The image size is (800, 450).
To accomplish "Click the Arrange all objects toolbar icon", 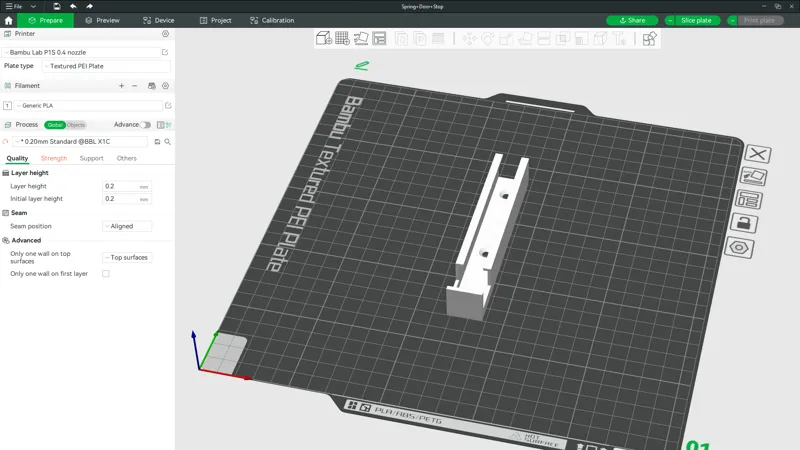I will pos(379,38).
